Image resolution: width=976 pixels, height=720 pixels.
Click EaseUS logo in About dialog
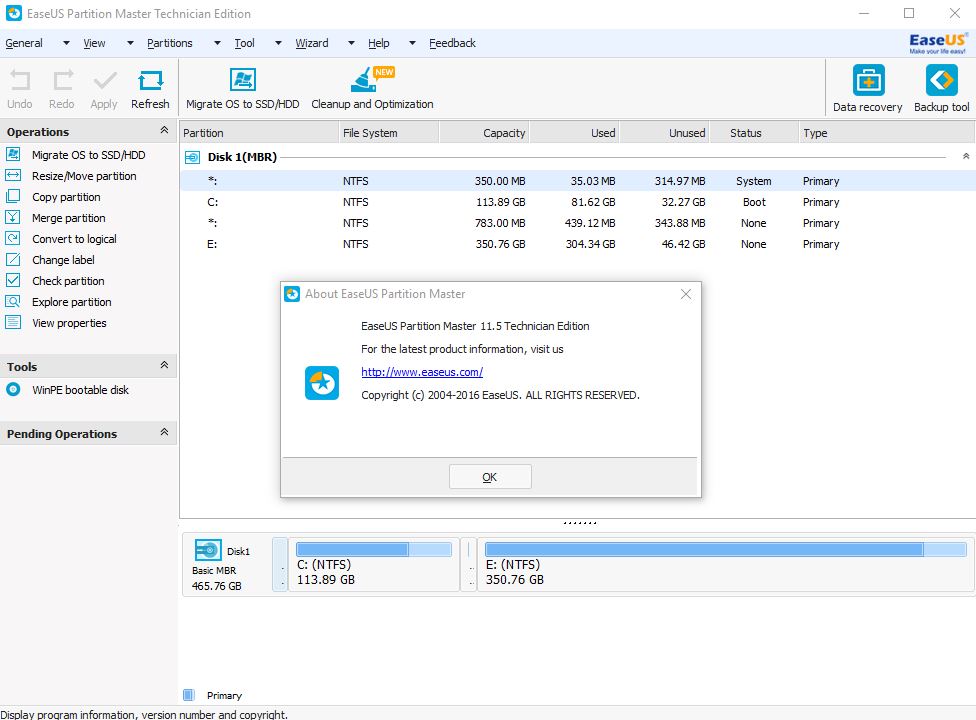[x=322, y=383]
